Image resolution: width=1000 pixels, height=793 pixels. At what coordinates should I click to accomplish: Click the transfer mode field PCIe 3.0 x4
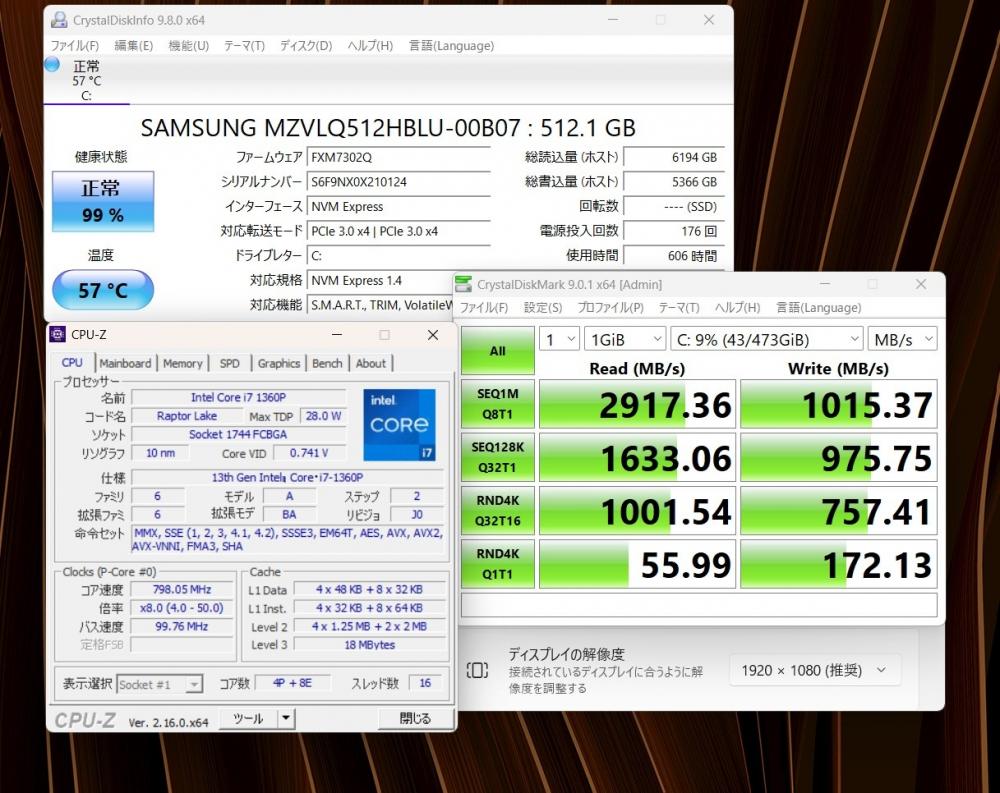399,231
